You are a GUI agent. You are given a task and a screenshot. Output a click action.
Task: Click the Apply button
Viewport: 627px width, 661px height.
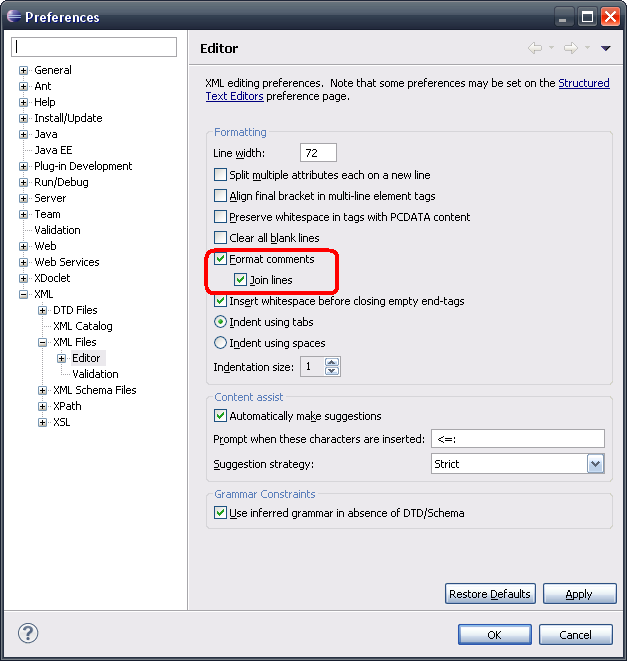click(x=579, y=594)
